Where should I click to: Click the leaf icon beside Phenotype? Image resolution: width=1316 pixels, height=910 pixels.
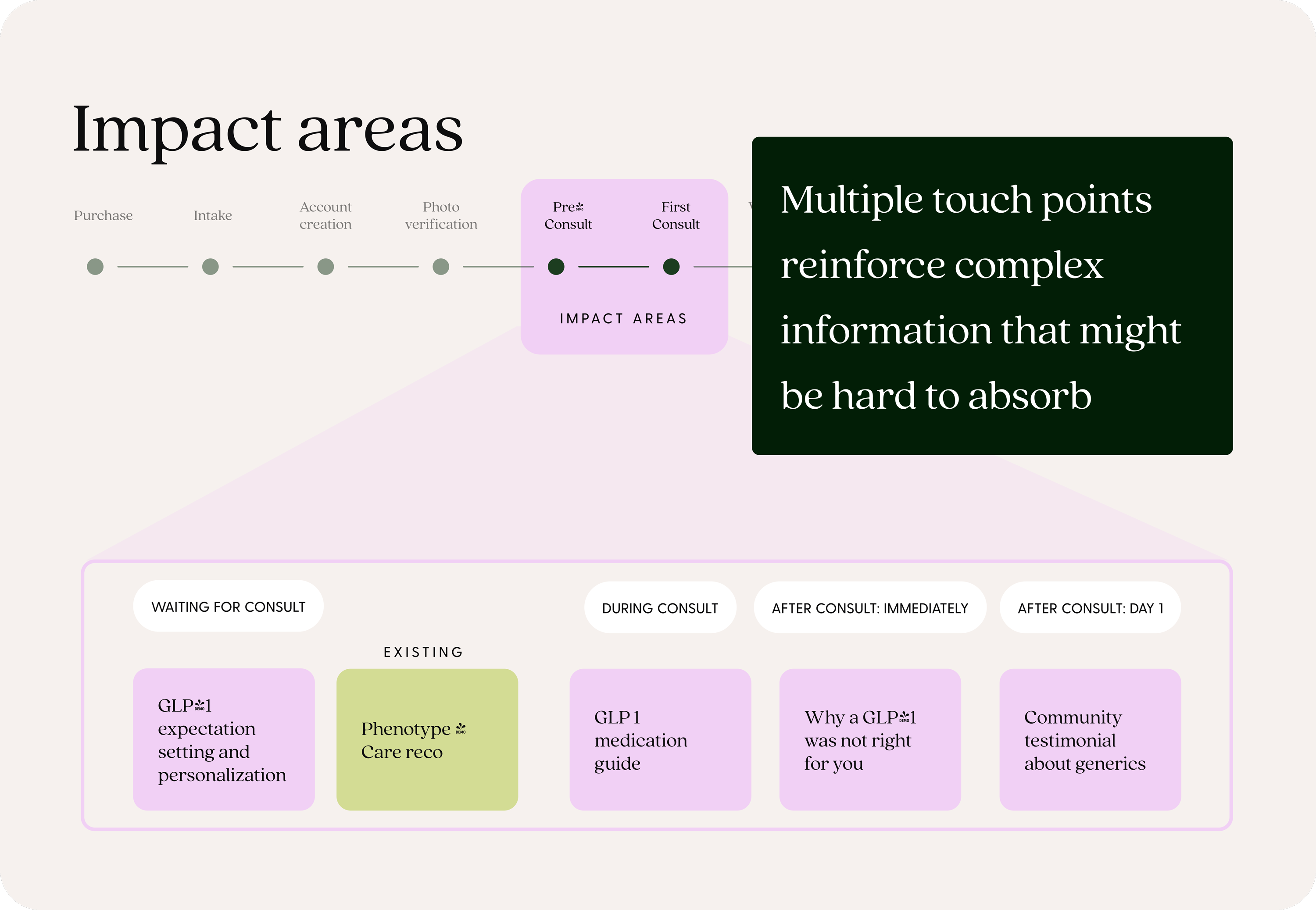pyautogui.click(x=461, y=728)
